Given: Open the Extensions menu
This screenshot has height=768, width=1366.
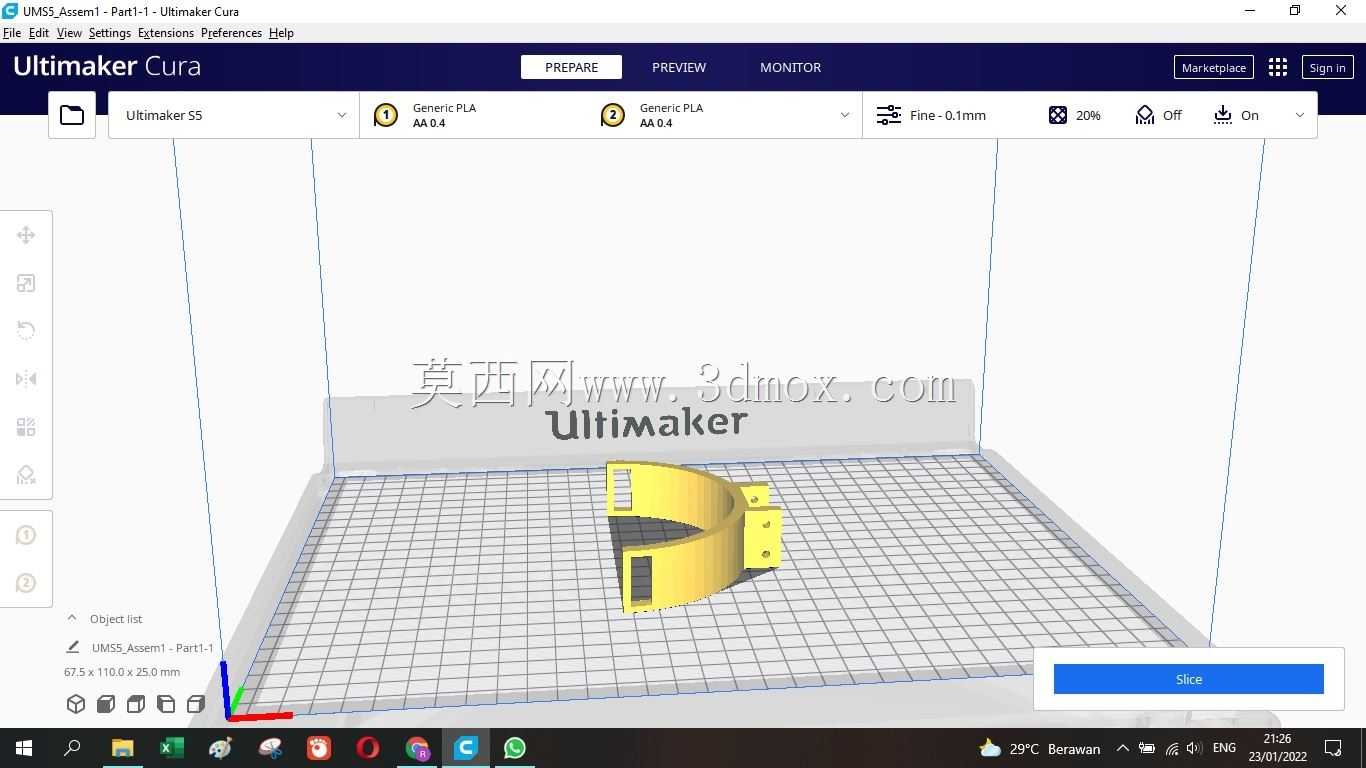Looking at the screenshot, I should click(166, 33).
